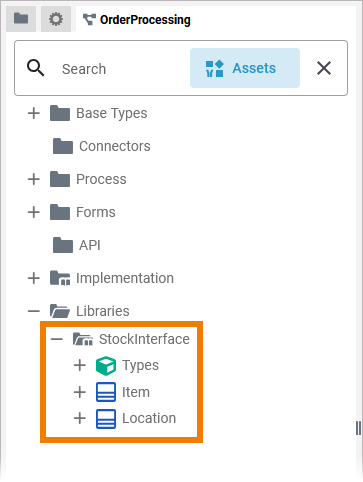The height and width of the screenshot is (482, 363).
Task: Click the StockInterface library icon
Action: click(83, 339)
